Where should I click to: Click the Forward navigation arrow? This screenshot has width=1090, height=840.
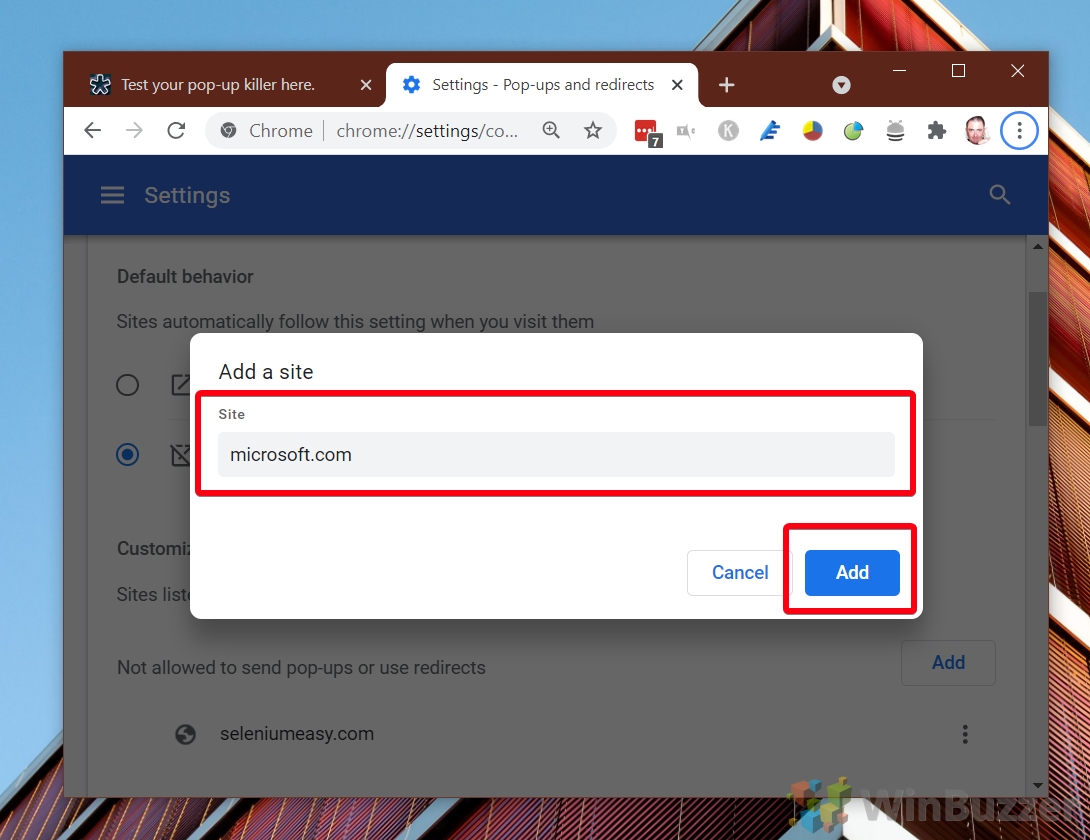coord(134,131)
